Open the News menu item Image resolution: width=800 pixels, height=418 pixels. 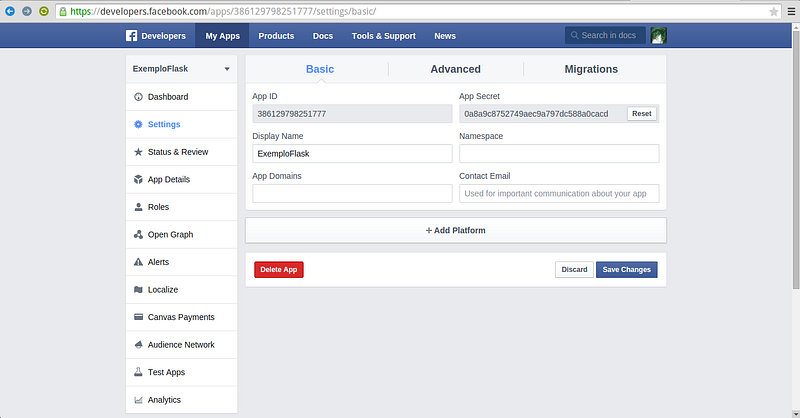coord(445,36)
